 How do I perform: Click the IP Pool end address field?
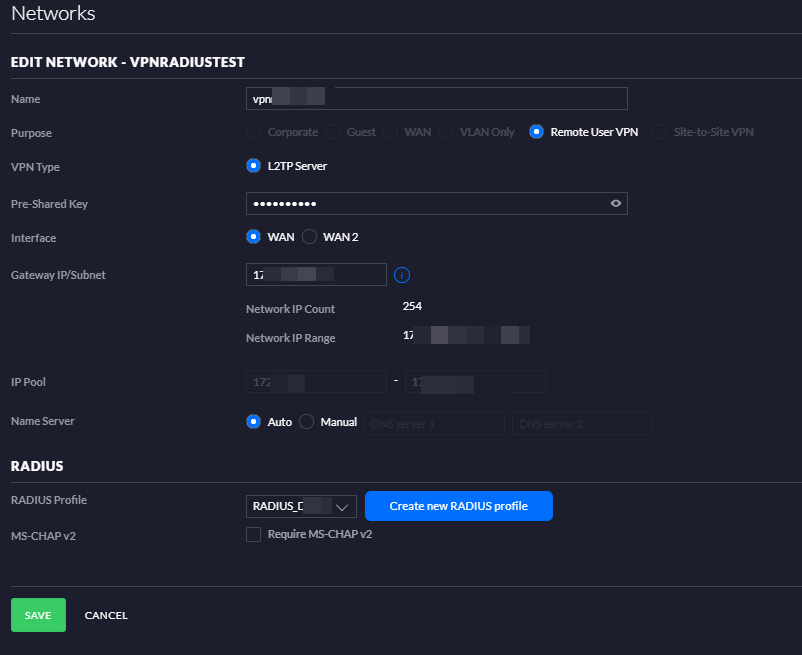[x=475, y=381]
